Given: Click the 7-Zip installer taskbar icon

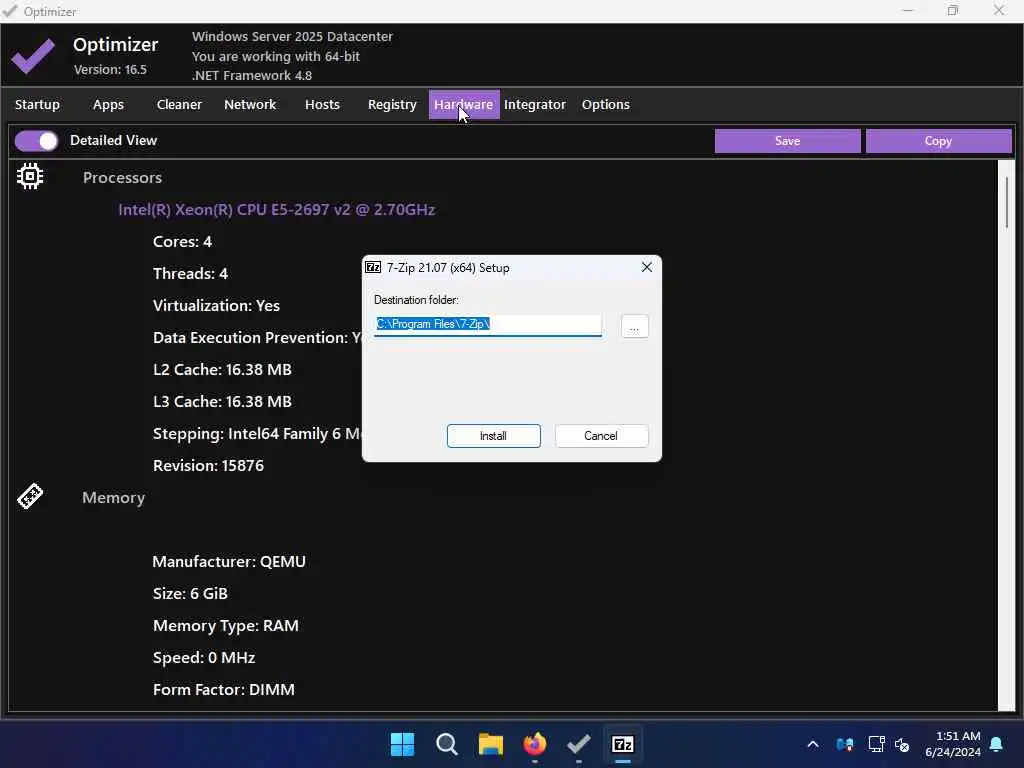Looking at the screenshot, I should [623, 744].
